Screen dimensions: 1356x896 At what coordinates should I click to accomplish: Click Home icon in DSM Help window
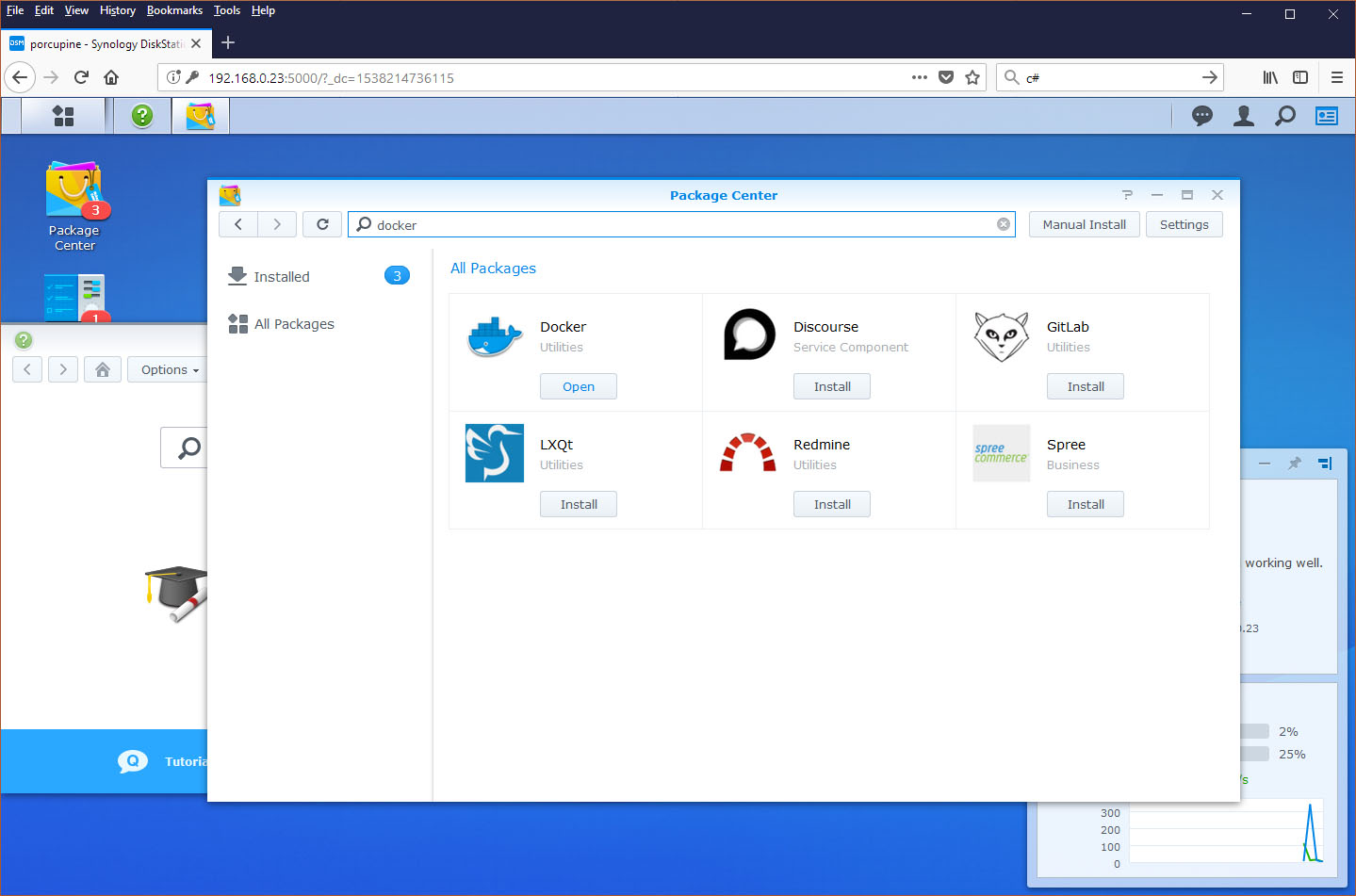click(x=103, y=369)
